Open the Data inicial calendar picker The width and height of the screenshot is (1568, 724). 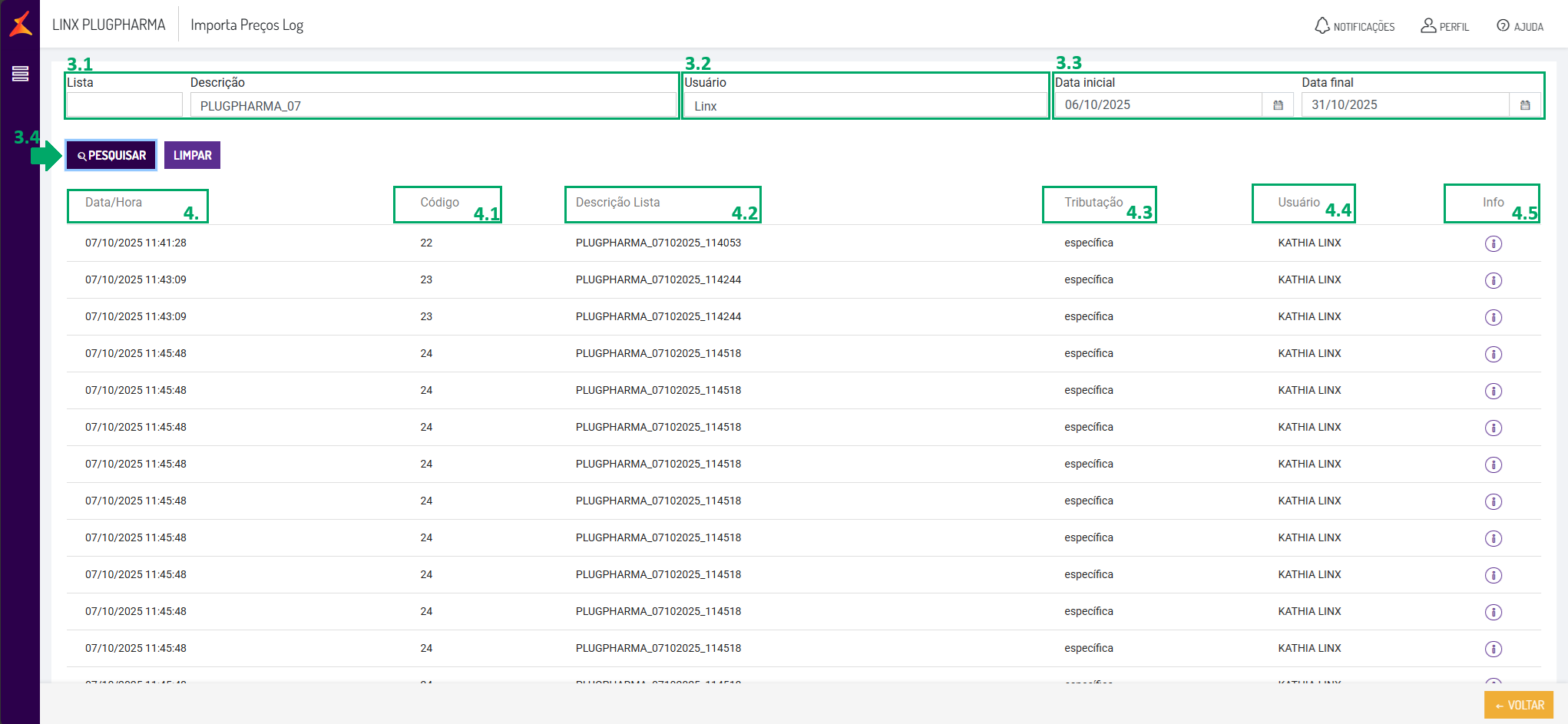(1278, 105)
